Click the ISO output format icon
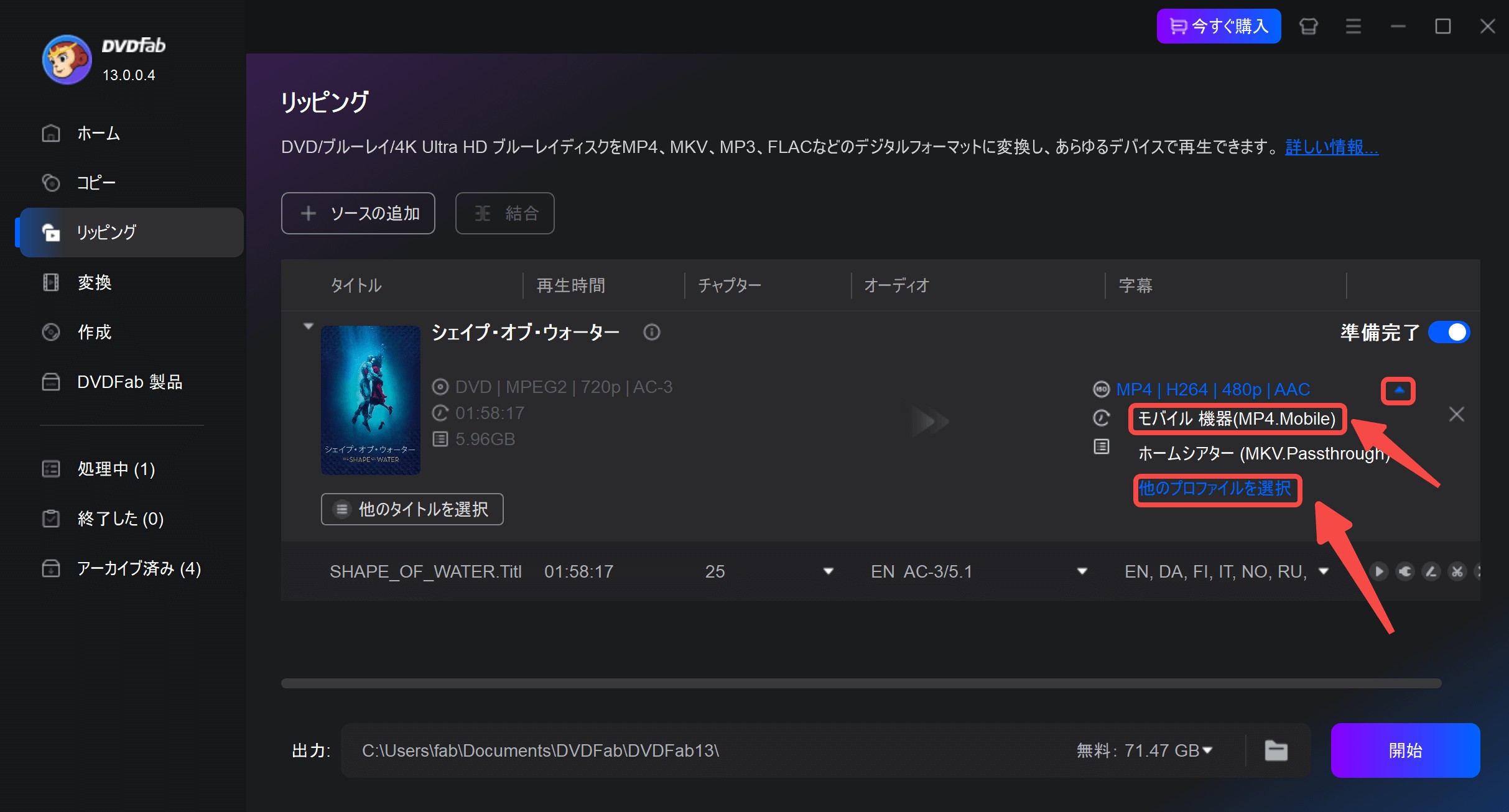The image size is (1509, 812). (x=1102, y=389)
